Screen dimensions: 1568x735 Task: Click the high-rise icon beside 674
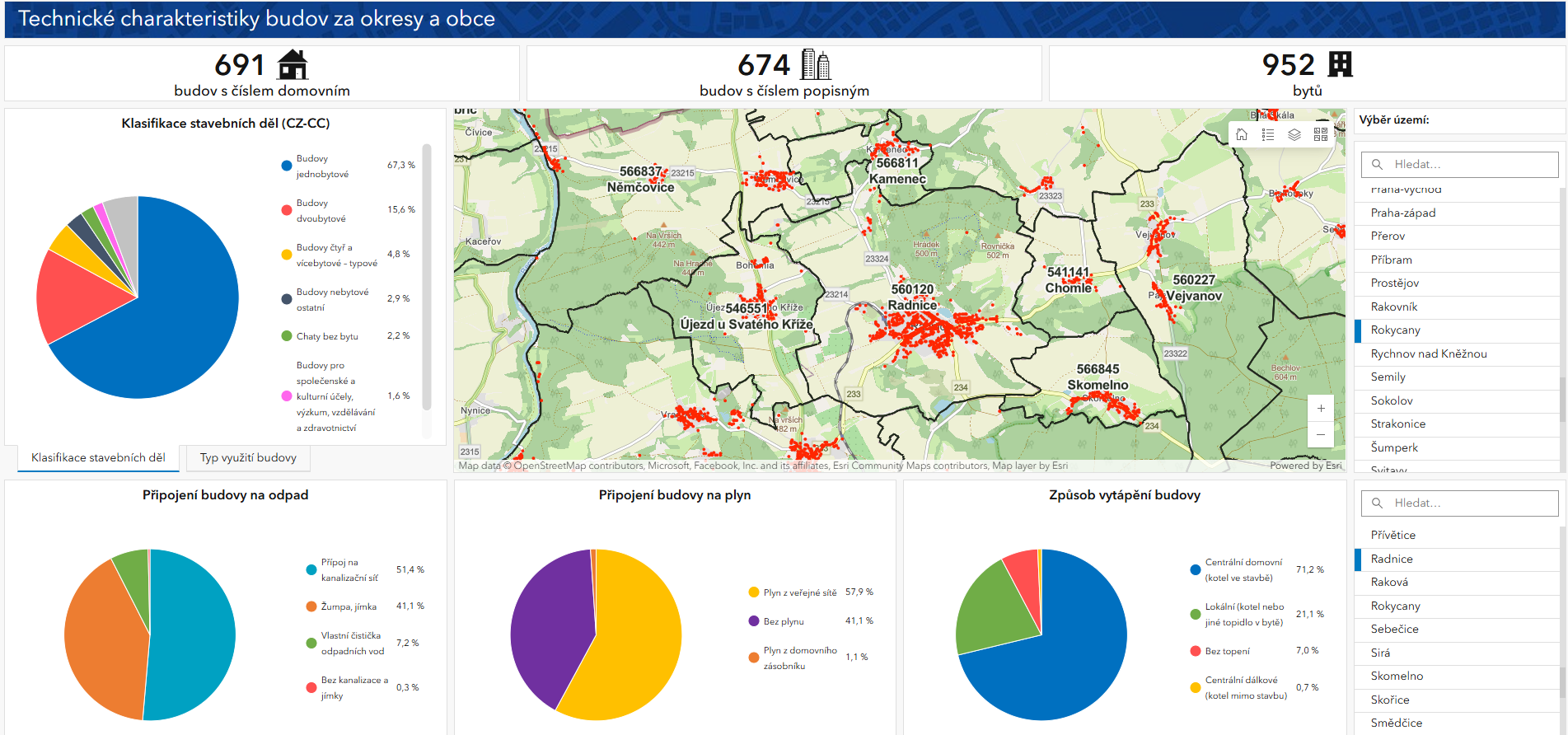pos(816,64)
